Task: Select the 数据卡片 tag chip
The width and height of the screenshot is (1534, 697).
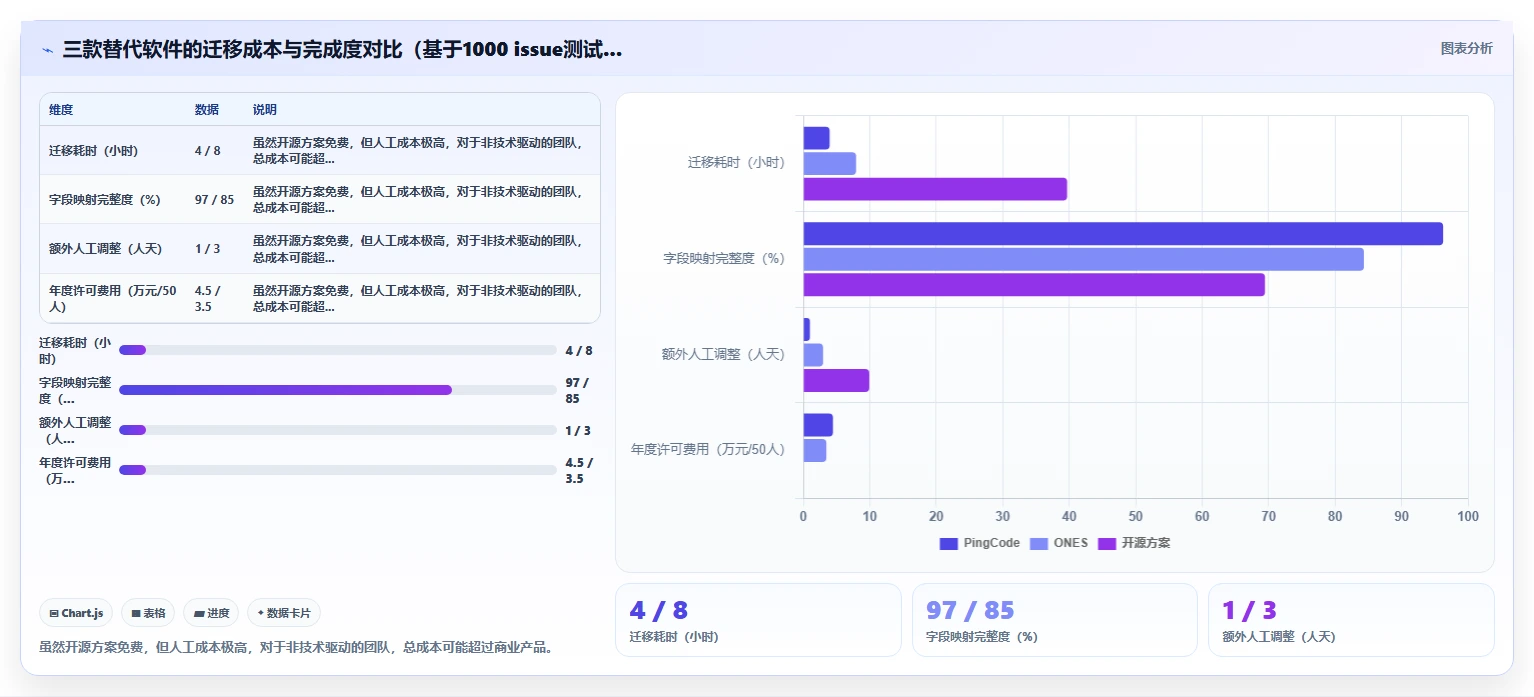Action: 284,613
